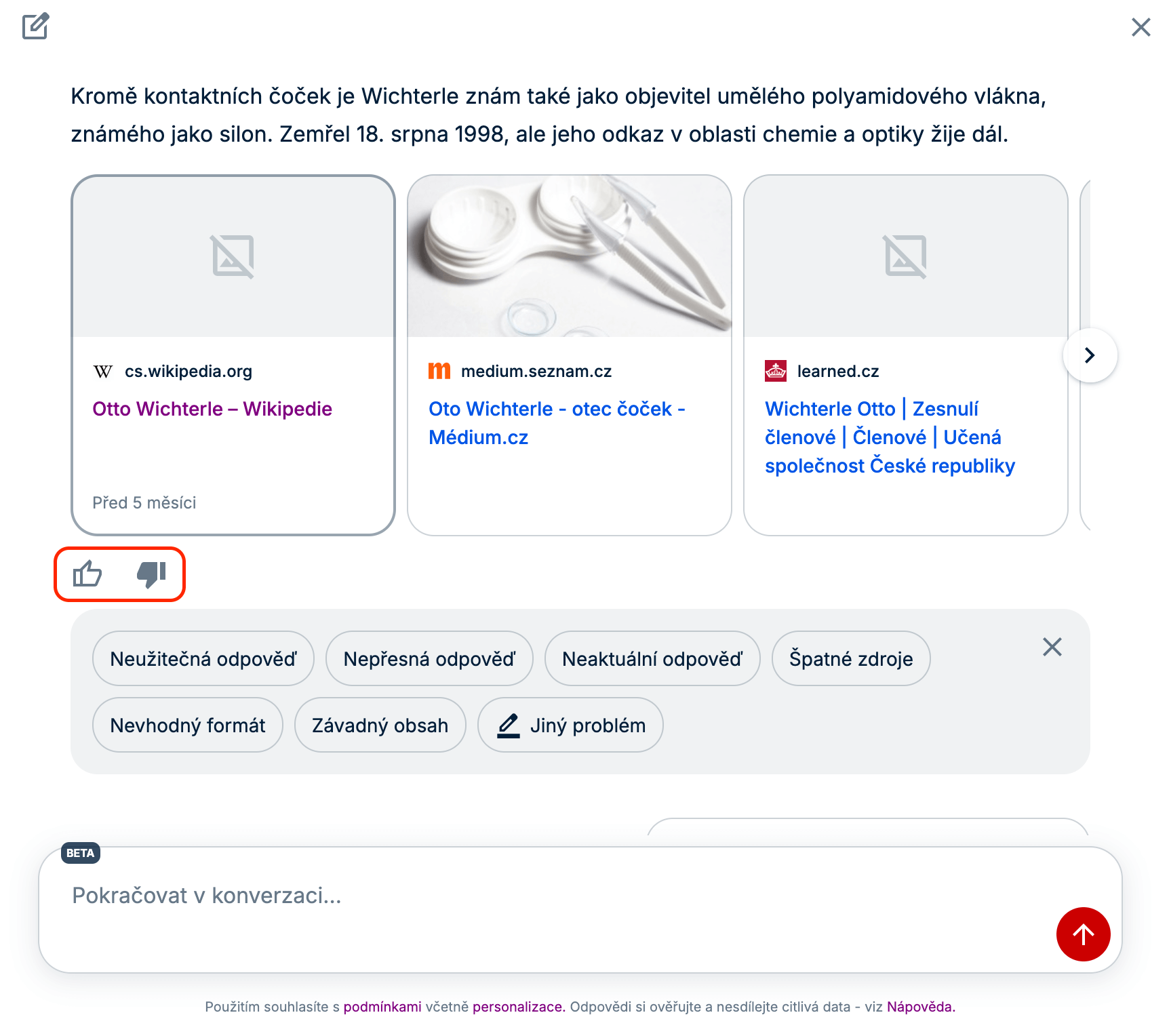
Task: Show next source cards with arrow
Action: 1090,355
